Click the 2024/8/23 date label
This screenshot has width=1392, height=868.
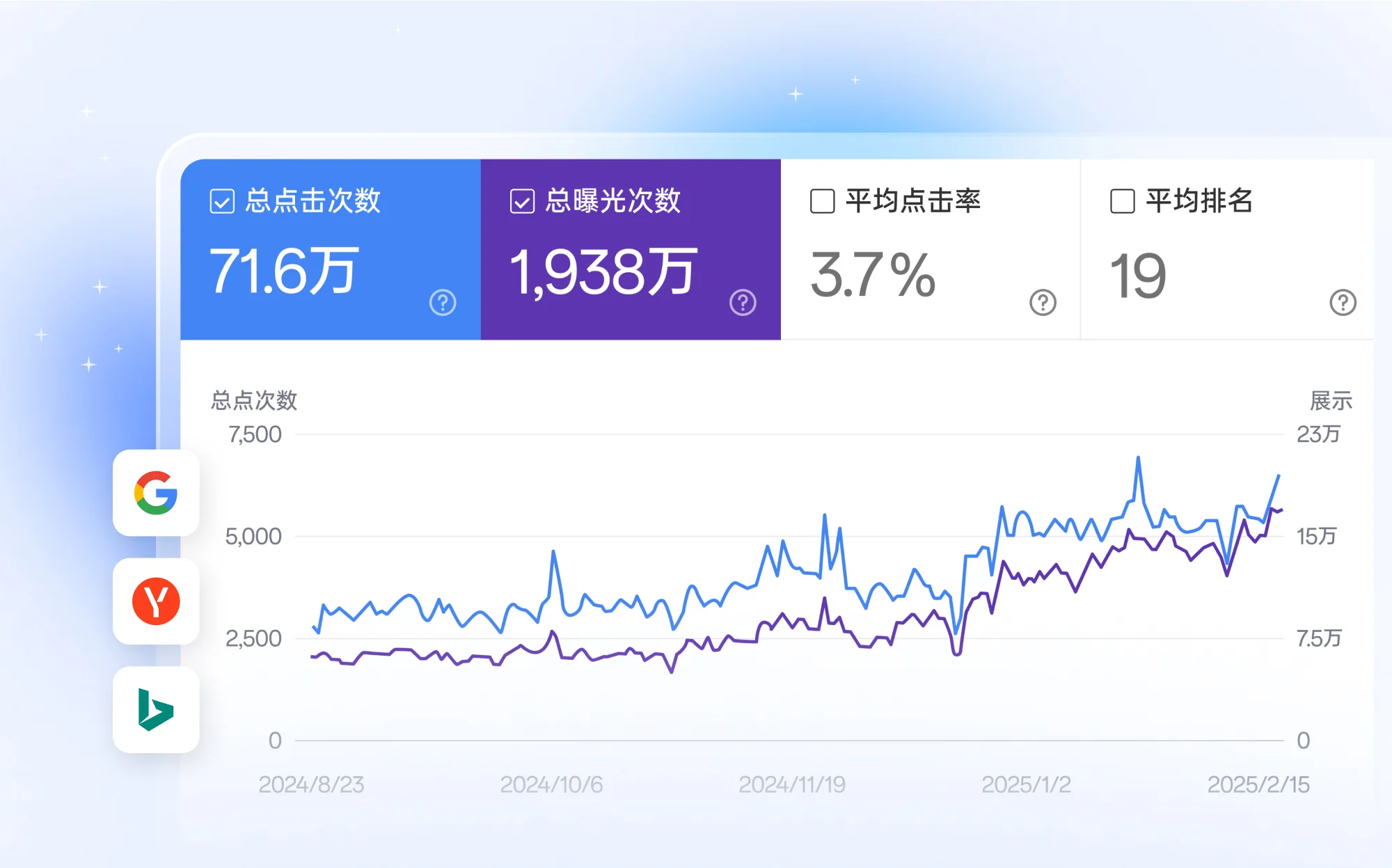(x=311, y=784)
